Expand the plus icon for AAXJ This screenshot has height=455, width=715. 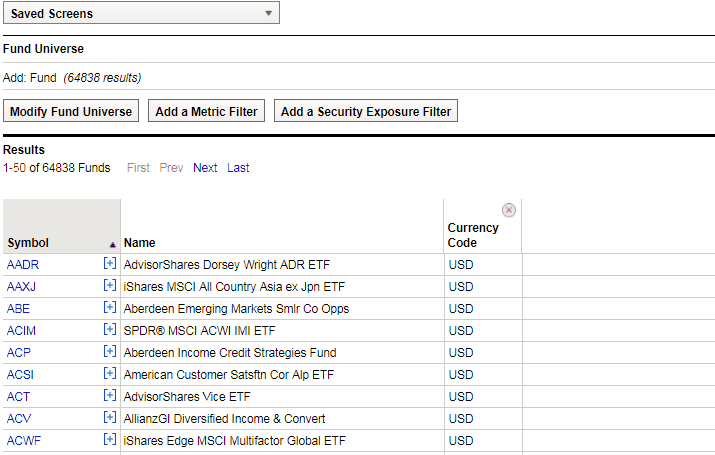pos(109,285)
